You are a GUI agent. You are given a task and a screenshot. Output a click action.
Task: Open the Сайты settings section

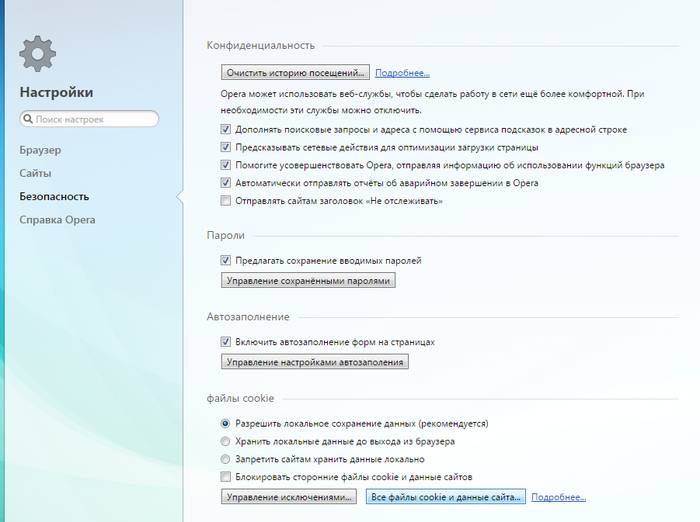pyautogui.click(x=35, y=173)
